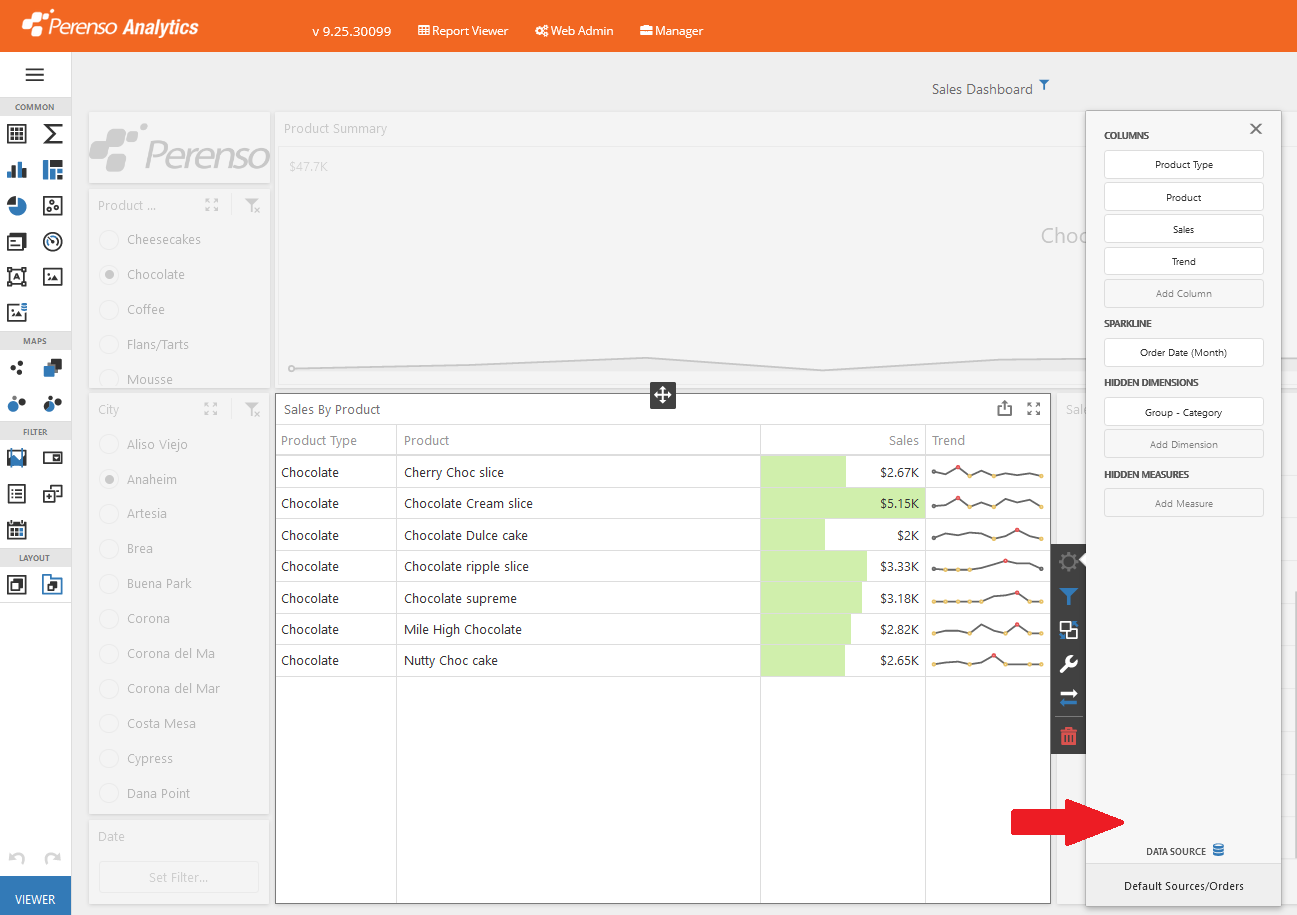Add a Date Filter item
1297x915 pixels.
(17, 529)
